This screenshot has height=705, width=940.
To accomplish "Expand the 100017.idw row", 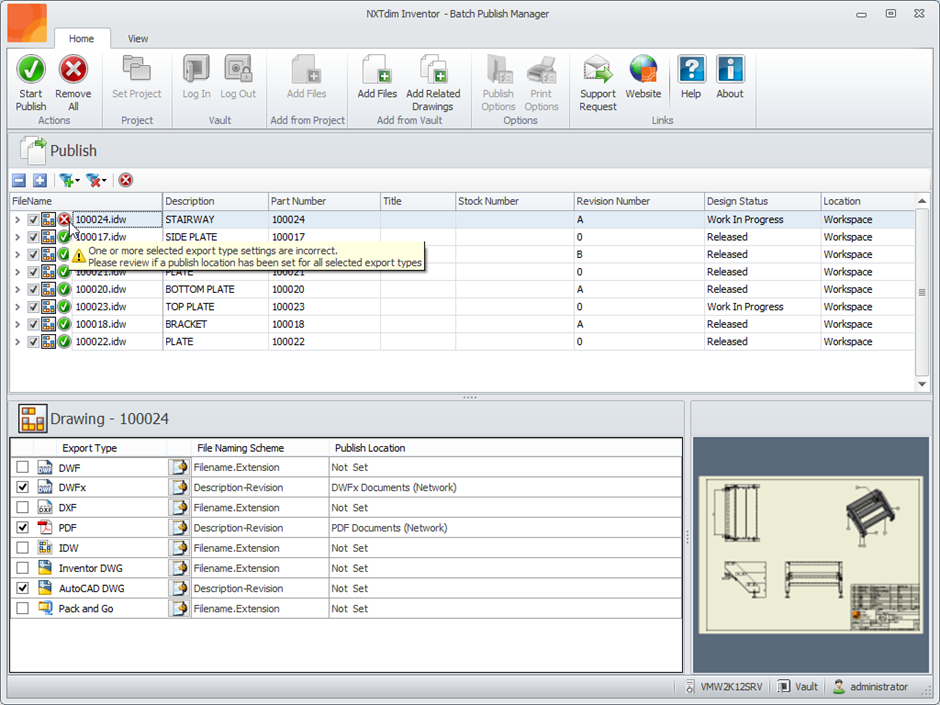I will click(x=17, y=237).
